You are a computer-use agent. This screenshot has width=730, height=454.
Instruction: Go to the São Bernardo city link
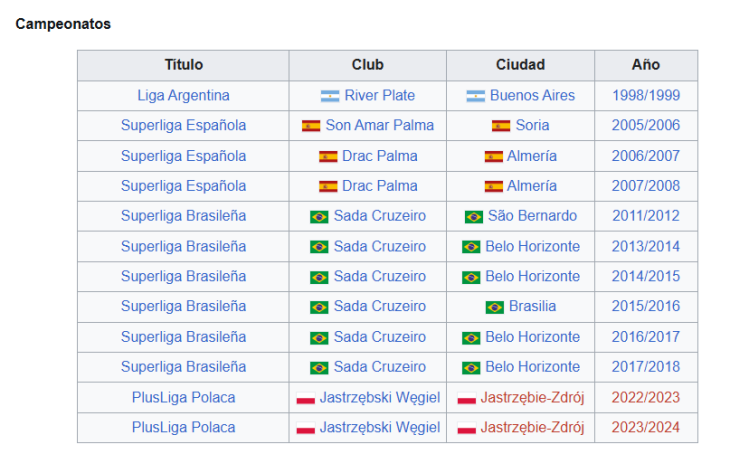pyautogui.click(x=532, y=216)
